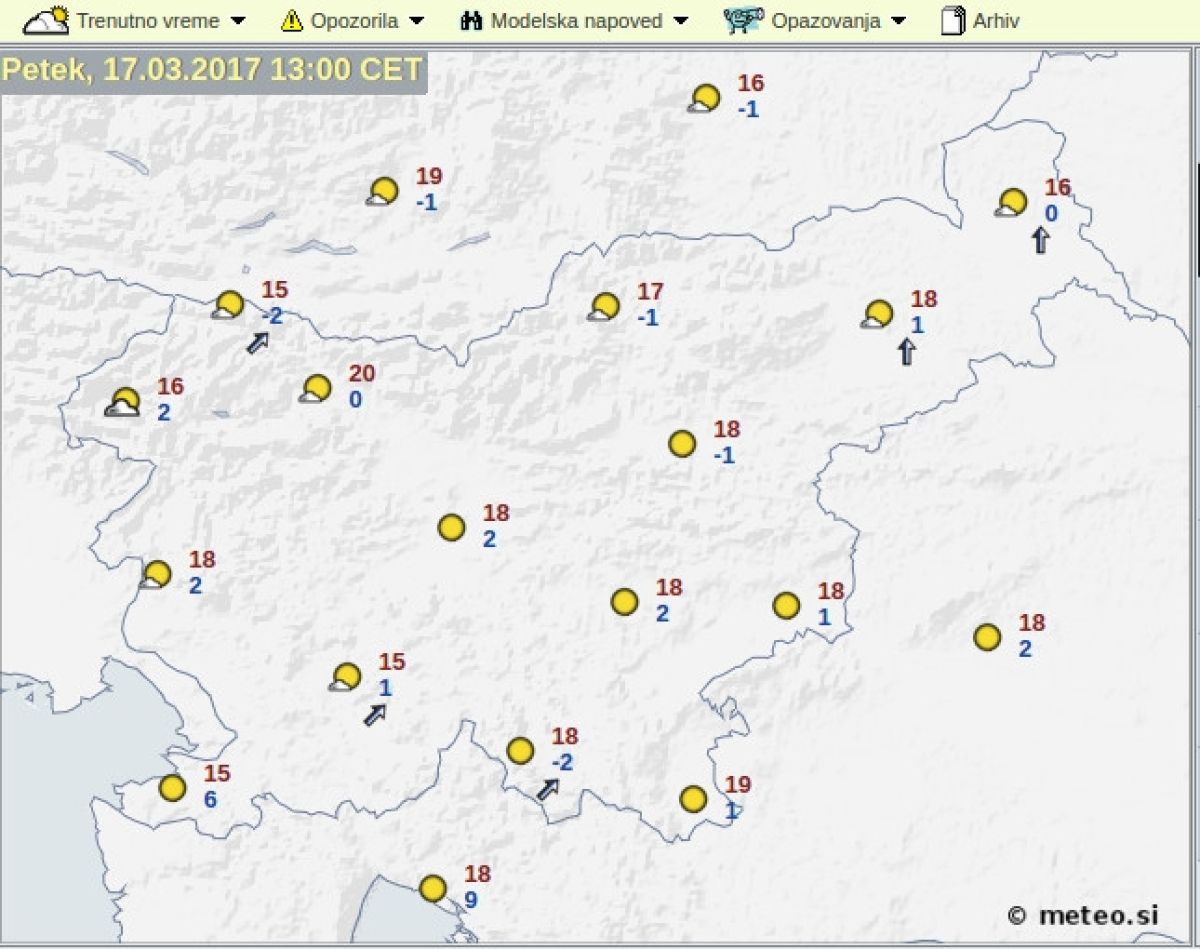This screenshot has height=949, width=1200.
Task: Expand the Opazovanja dropdown arrow
Action: tap(898, 21)
